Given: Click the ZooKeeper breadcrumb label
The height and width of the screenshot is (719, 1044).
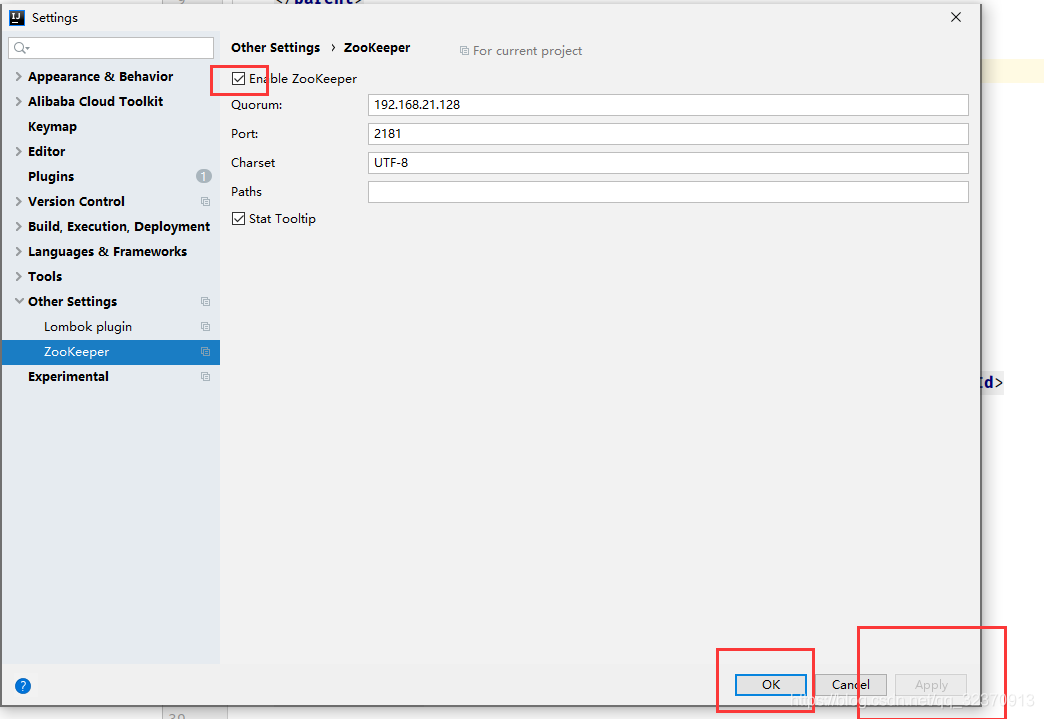Looking at the screenshot, I should [x=377, y=48].
